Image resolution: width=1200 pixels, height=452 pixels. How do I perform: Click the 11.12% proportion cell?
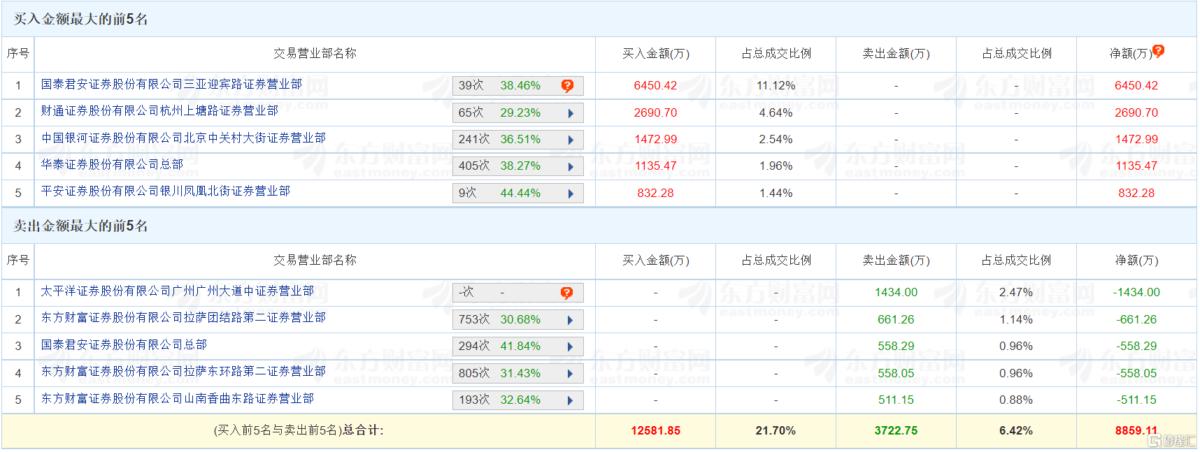[775, 86]
